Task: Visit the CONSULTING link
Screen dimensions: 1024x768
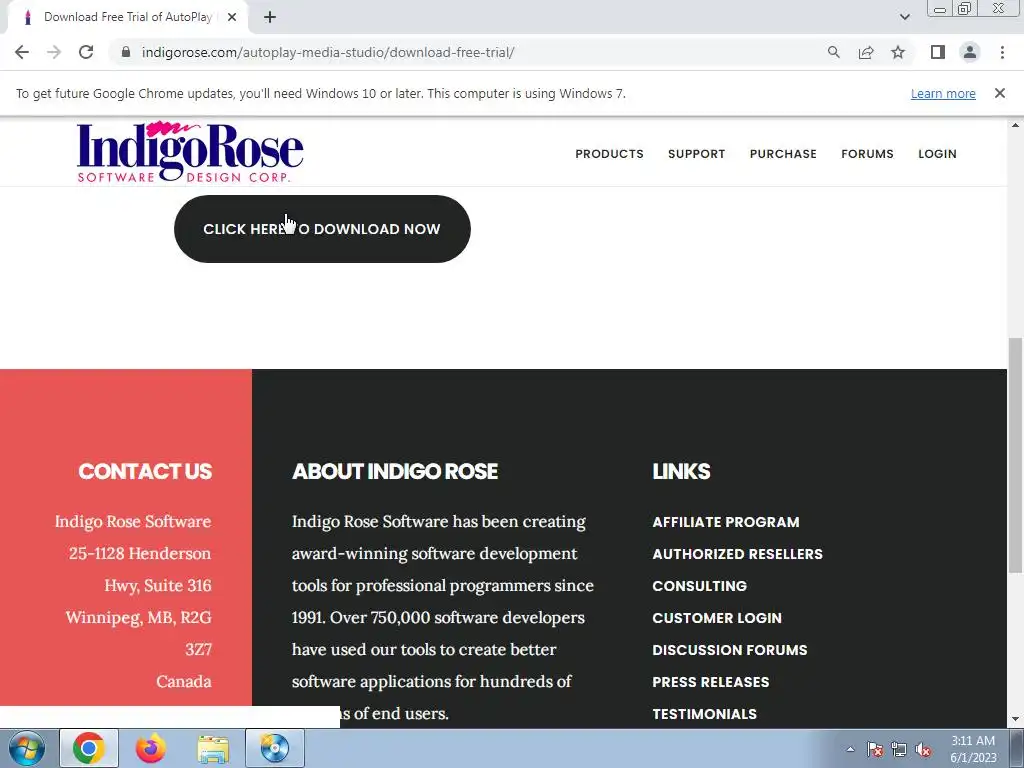Action: pos(699,586)
